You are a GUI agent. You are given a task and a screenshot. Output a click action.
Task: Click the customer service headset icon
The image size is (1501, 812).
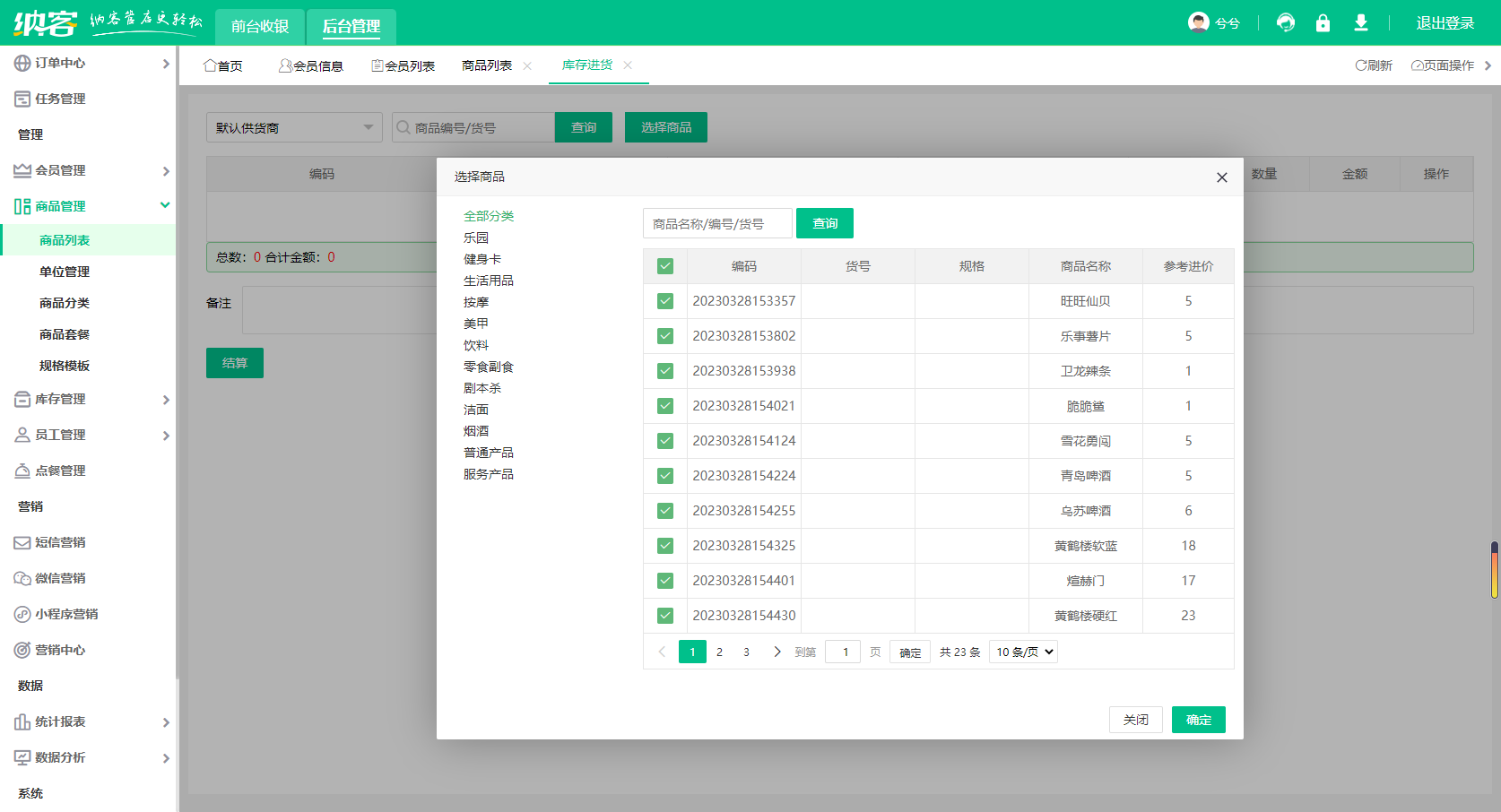(1286, 23)
